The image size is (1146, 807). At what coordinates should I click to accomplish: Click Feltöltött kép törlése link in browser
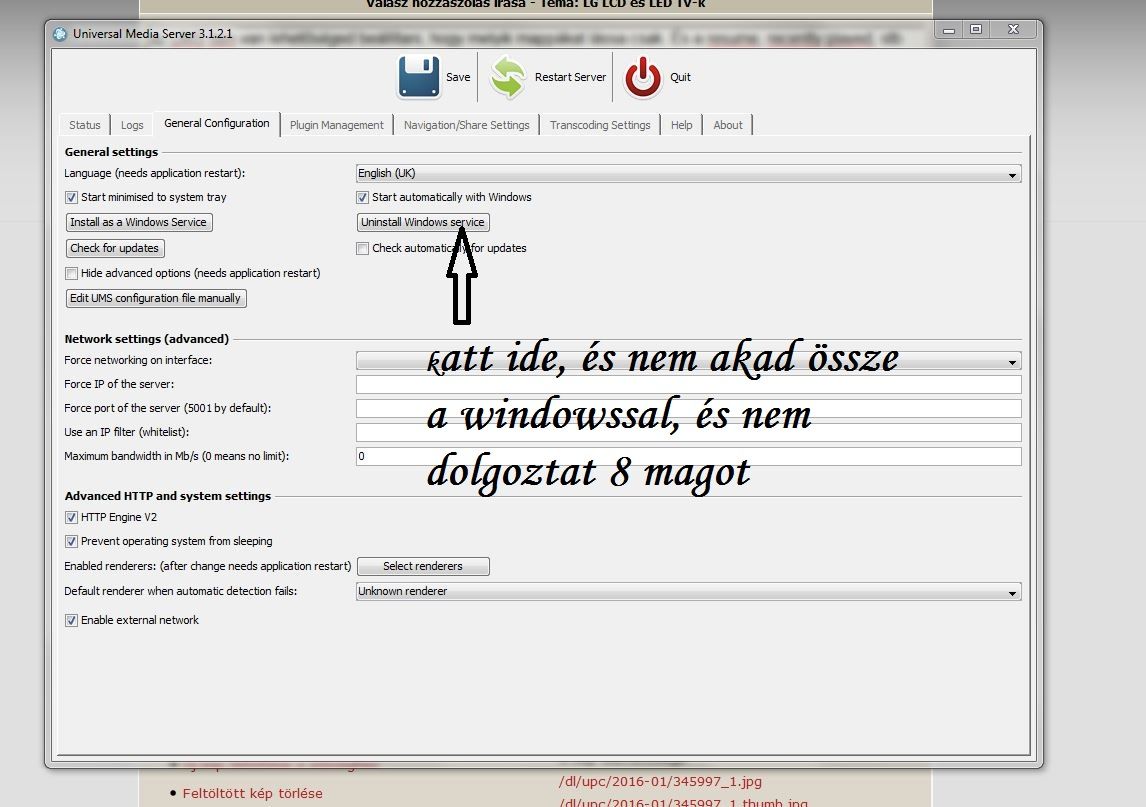[x=252, y=793]
